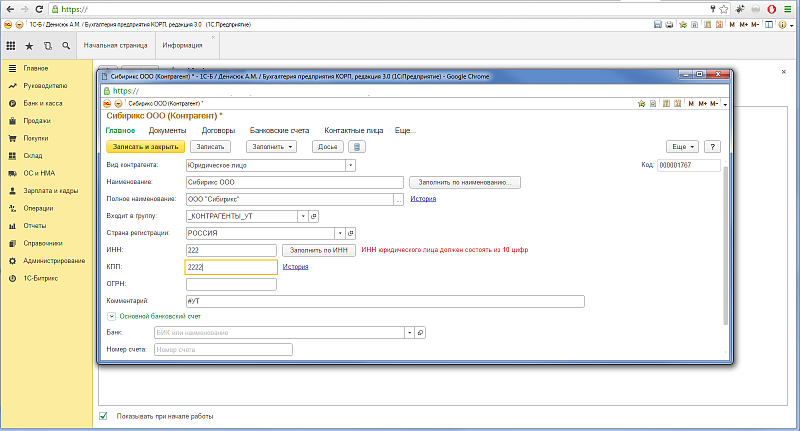The height and width of the screenshot is (431, 800).
Task: Open the Банк field item icon
Action: (x=420, y=333)
